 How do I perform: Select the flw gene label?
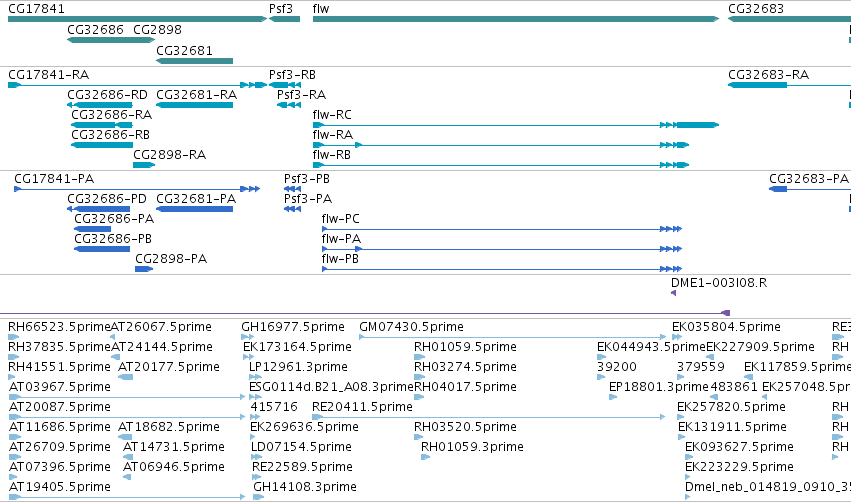click(x=321, y=9)
